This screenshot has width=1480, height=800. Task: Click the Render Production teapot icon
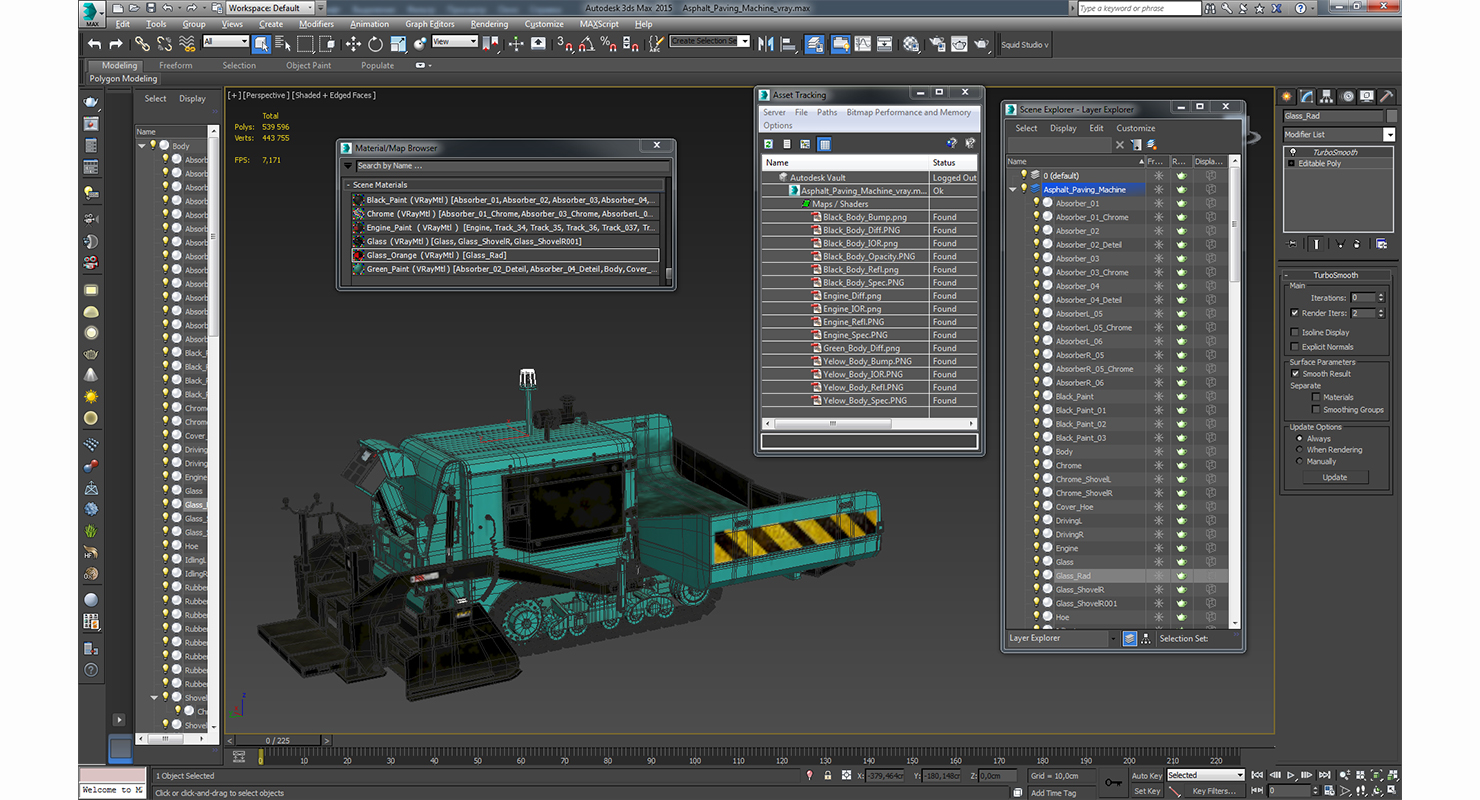pos(982,44)
